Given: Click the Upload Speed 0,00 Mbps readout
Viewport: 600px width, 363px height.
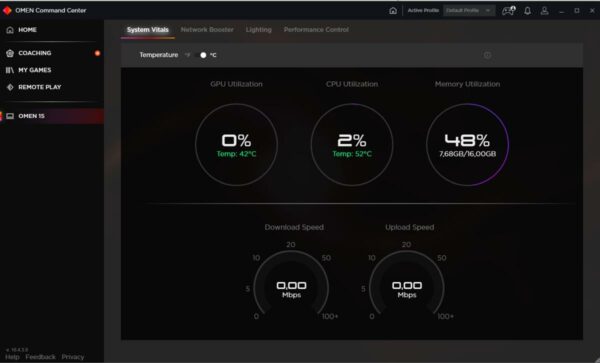Looking at the screenshot, I should pos(407,290).
